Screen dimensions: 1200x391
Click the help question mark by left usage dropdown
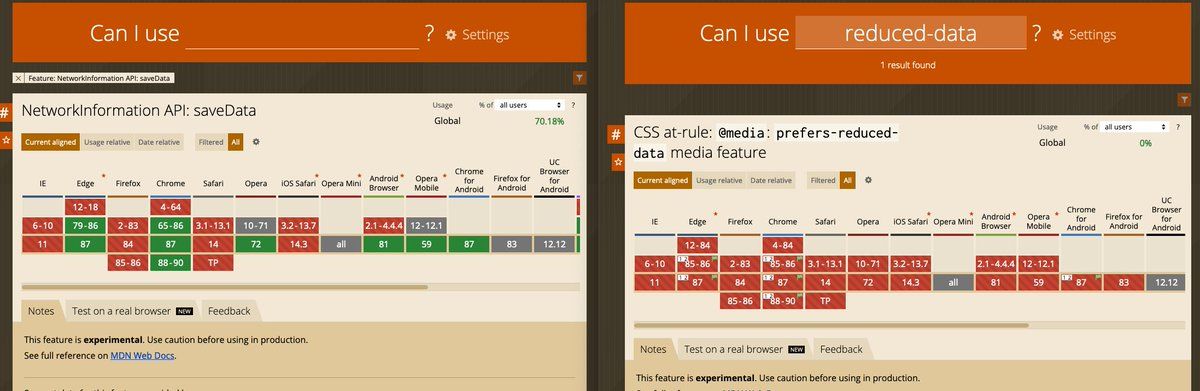click(x=573, y=105)
